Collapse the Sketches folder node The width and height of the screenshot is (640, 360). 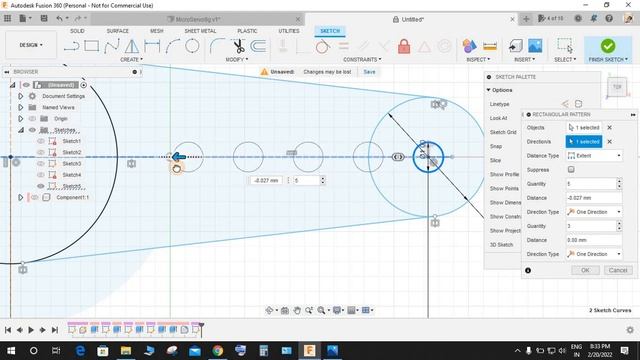pyautogui.click(x=20, y=130)
